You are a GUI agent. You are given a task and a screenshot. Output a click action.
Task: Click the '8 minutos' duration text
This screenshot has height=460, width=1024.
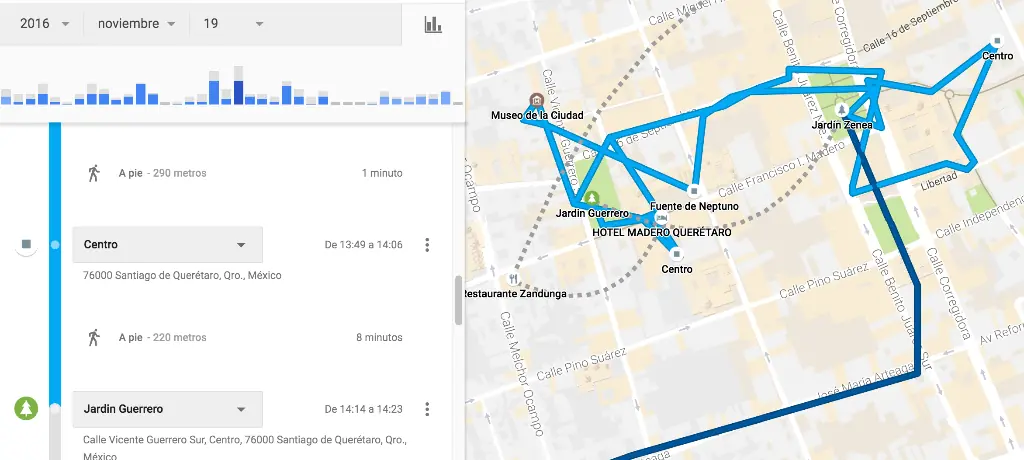click(x=379, y=338)
